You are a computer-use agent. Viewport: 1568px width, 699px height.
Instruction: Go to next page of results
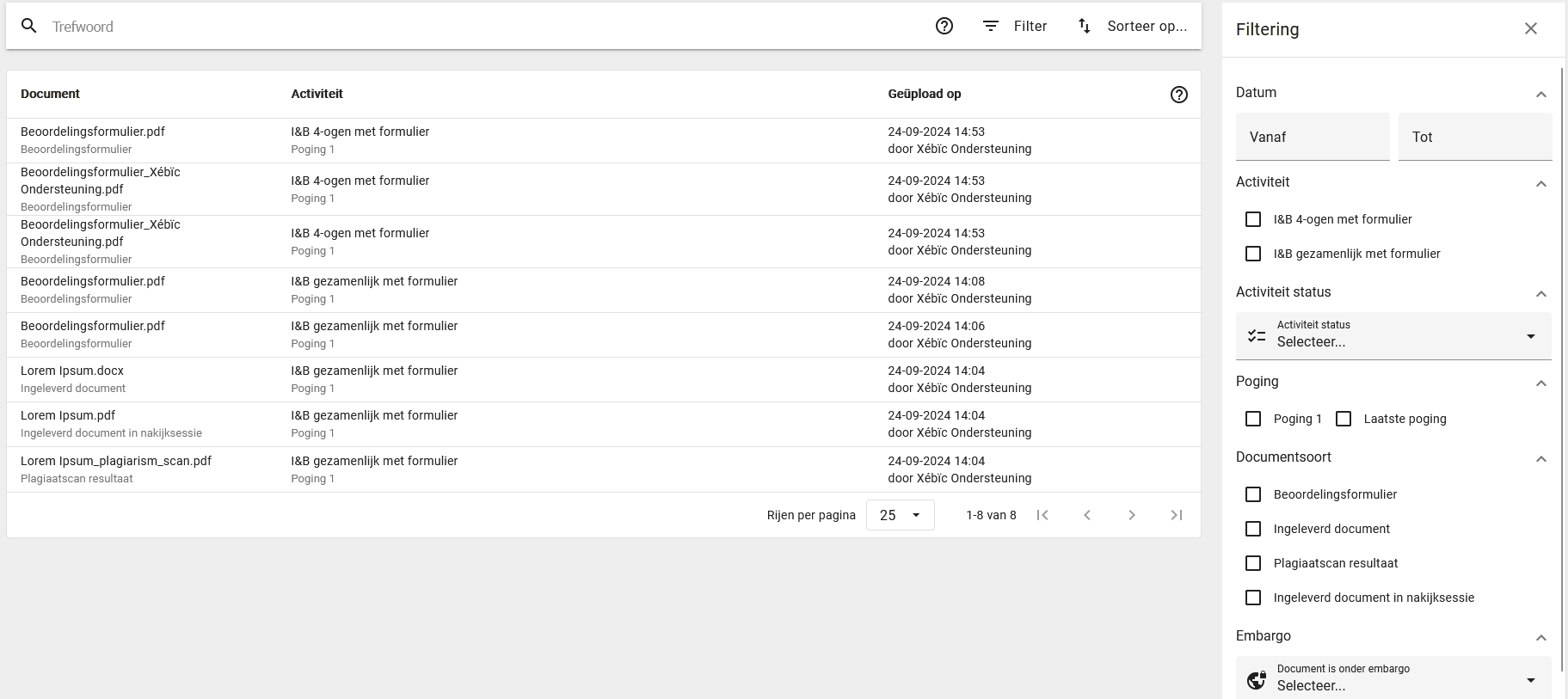[1132, 515]
